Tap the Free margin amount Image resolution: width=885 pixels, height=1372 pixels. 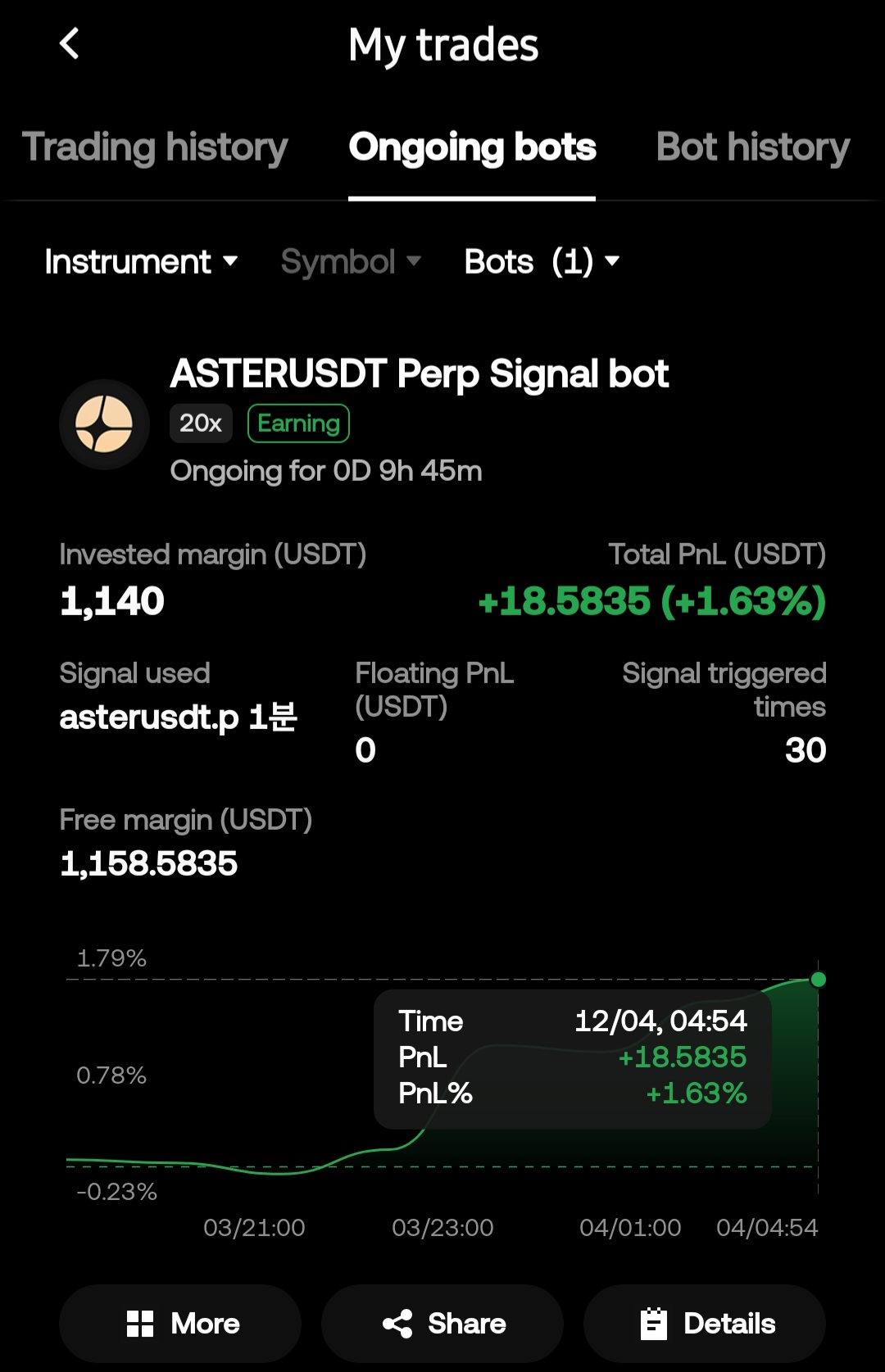tap(149, 863)
